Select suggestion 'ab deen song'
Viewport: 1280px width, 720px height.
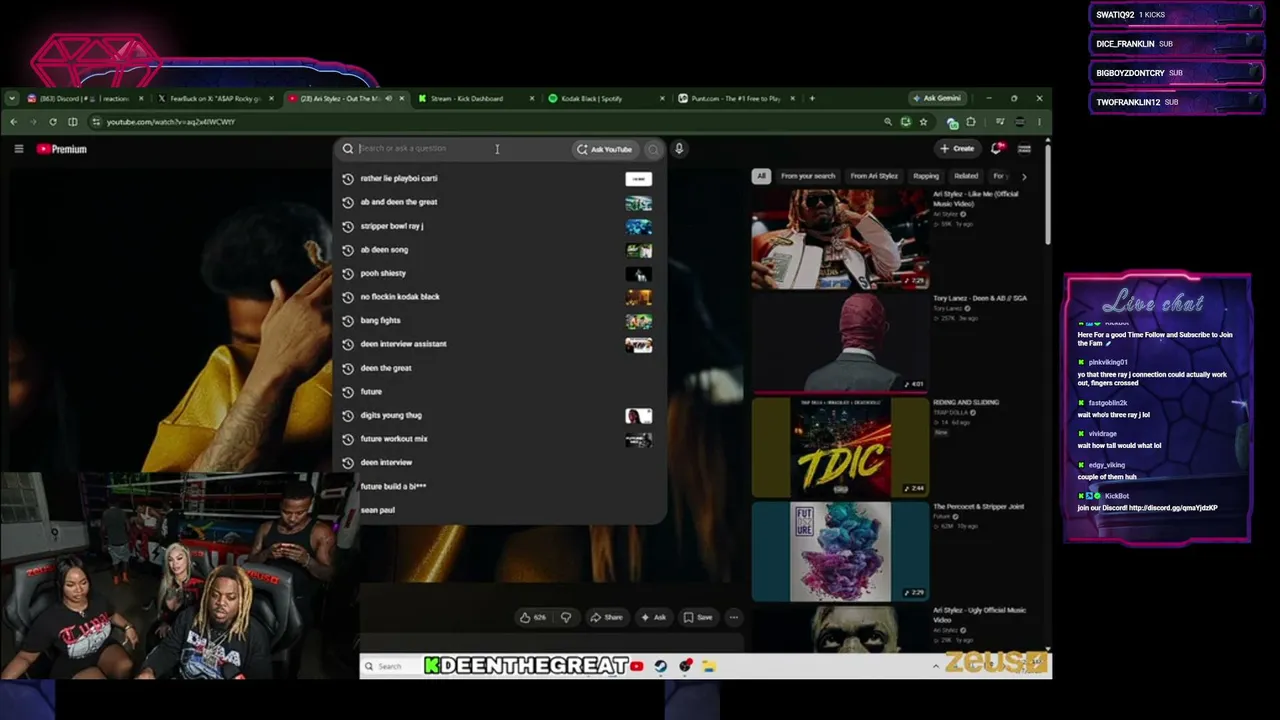[500, 250]
